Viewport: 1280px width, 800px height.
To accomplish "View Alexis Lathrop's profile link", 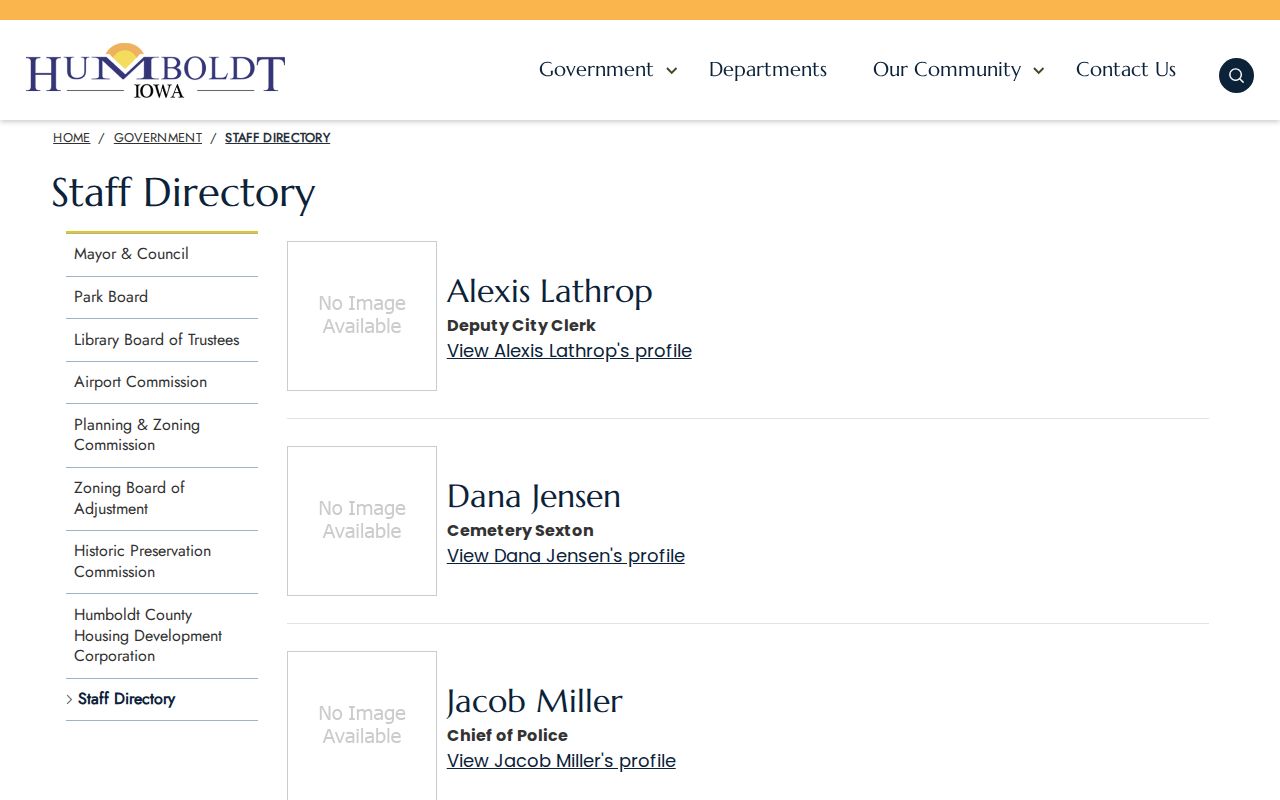I will 569,351.
